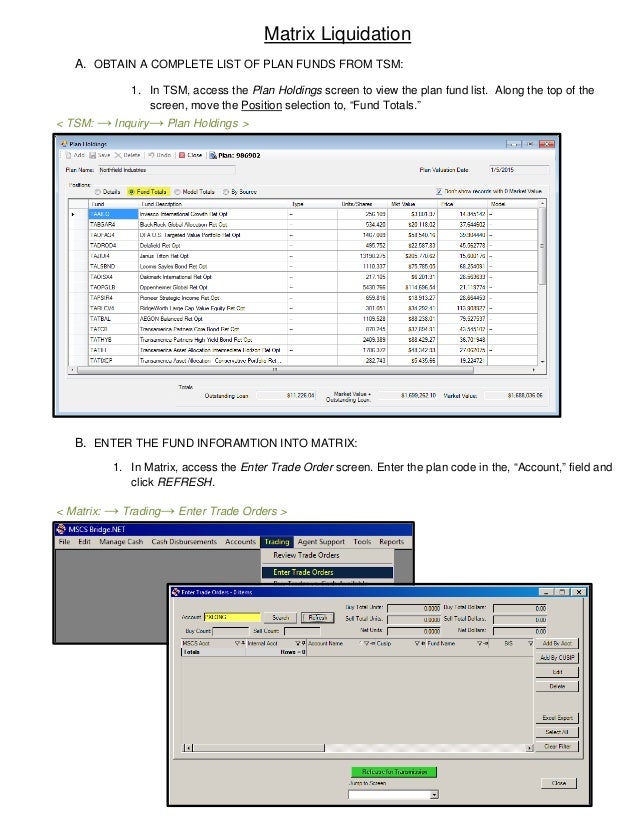Toggle Don't show records with 0 Market Value
This screenshot has width=638, height=826.
tap(439, 192)
